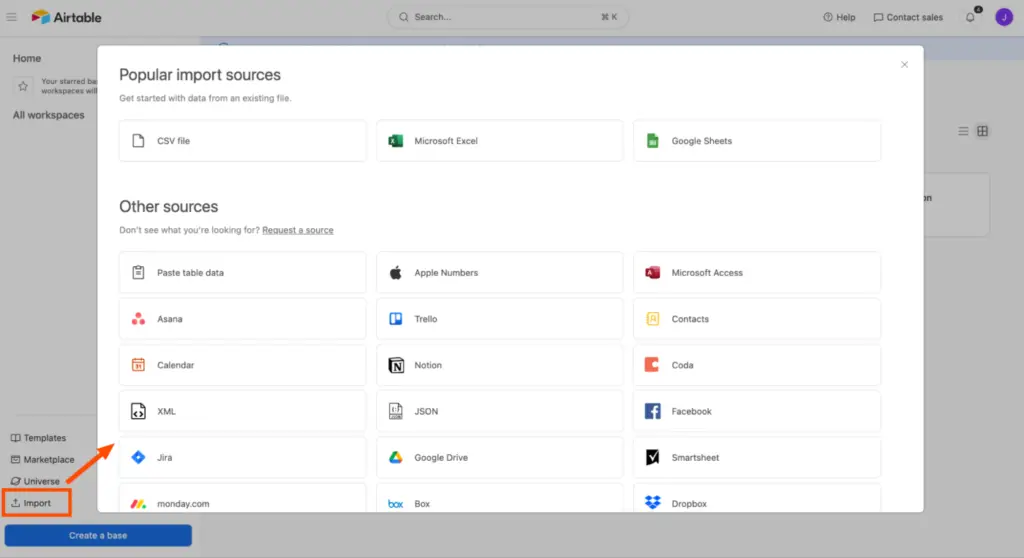This screenshot has height=558, width=1024.
Task: Select the Microsoft Excel import source
Action: pos(500,140)
